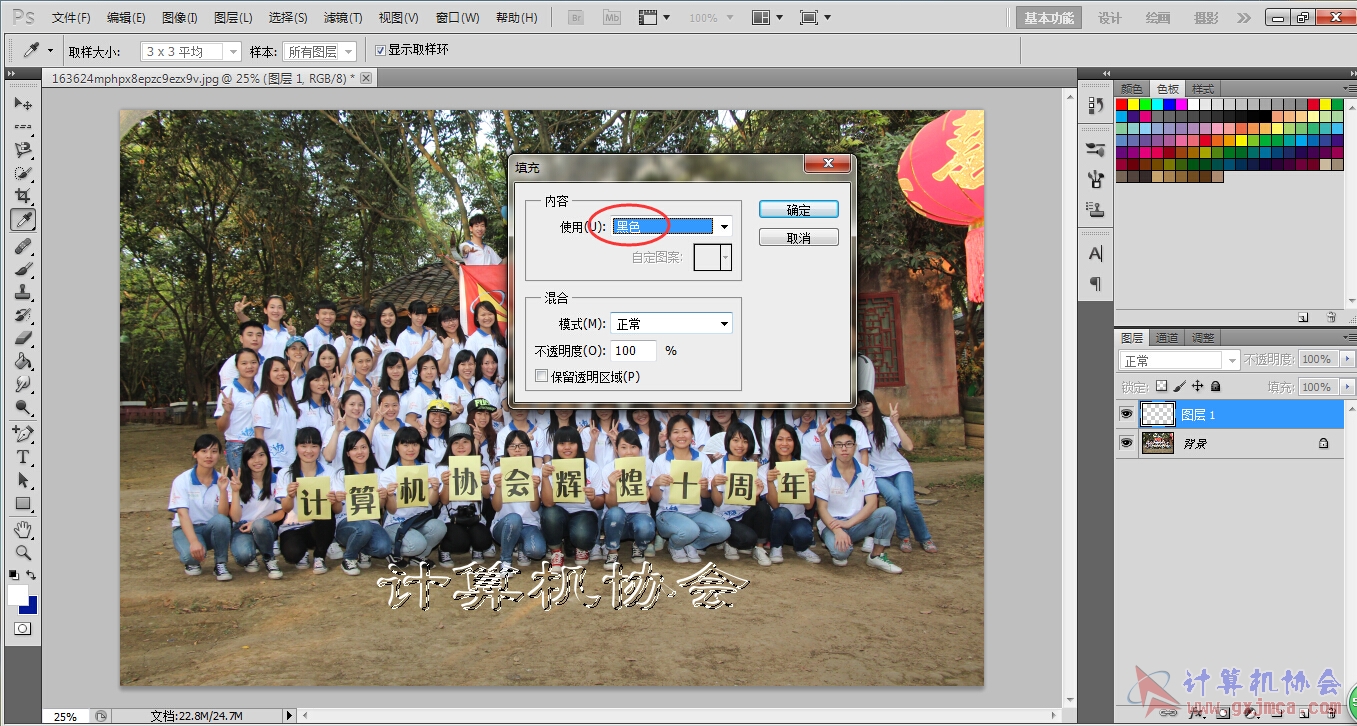Open the Brush Presets panel icon

(x=1095, y=149)
